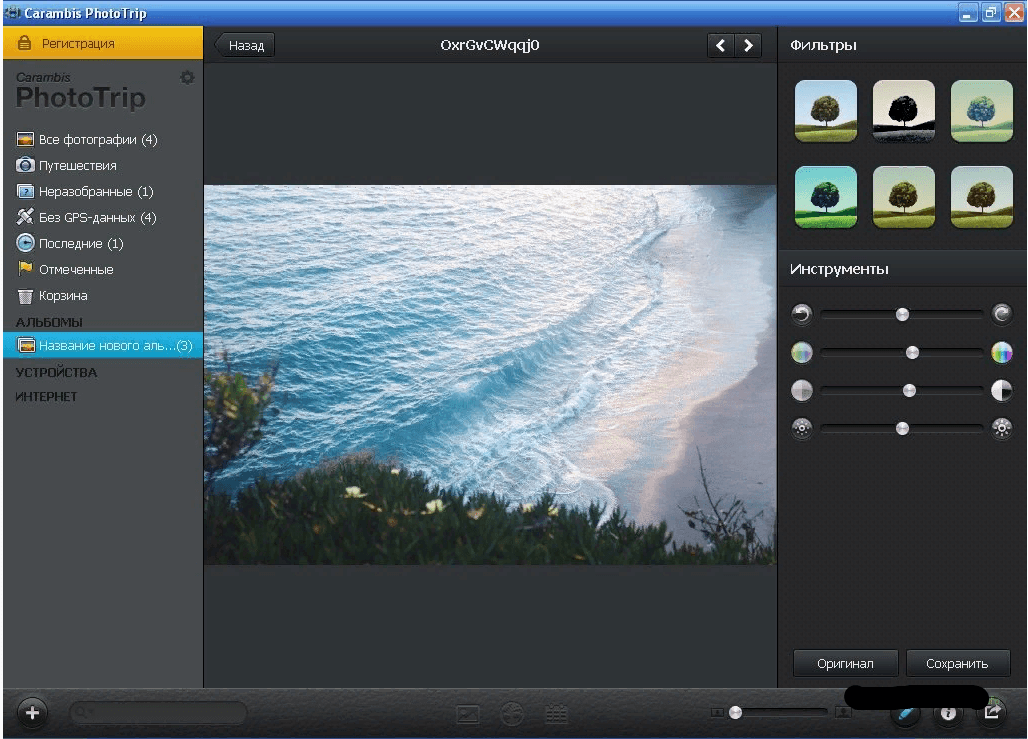Screen dimensions: 1028x739
Task: Go to the previous photo arrow
Action: pyautogui.click(x=720, y=45)
